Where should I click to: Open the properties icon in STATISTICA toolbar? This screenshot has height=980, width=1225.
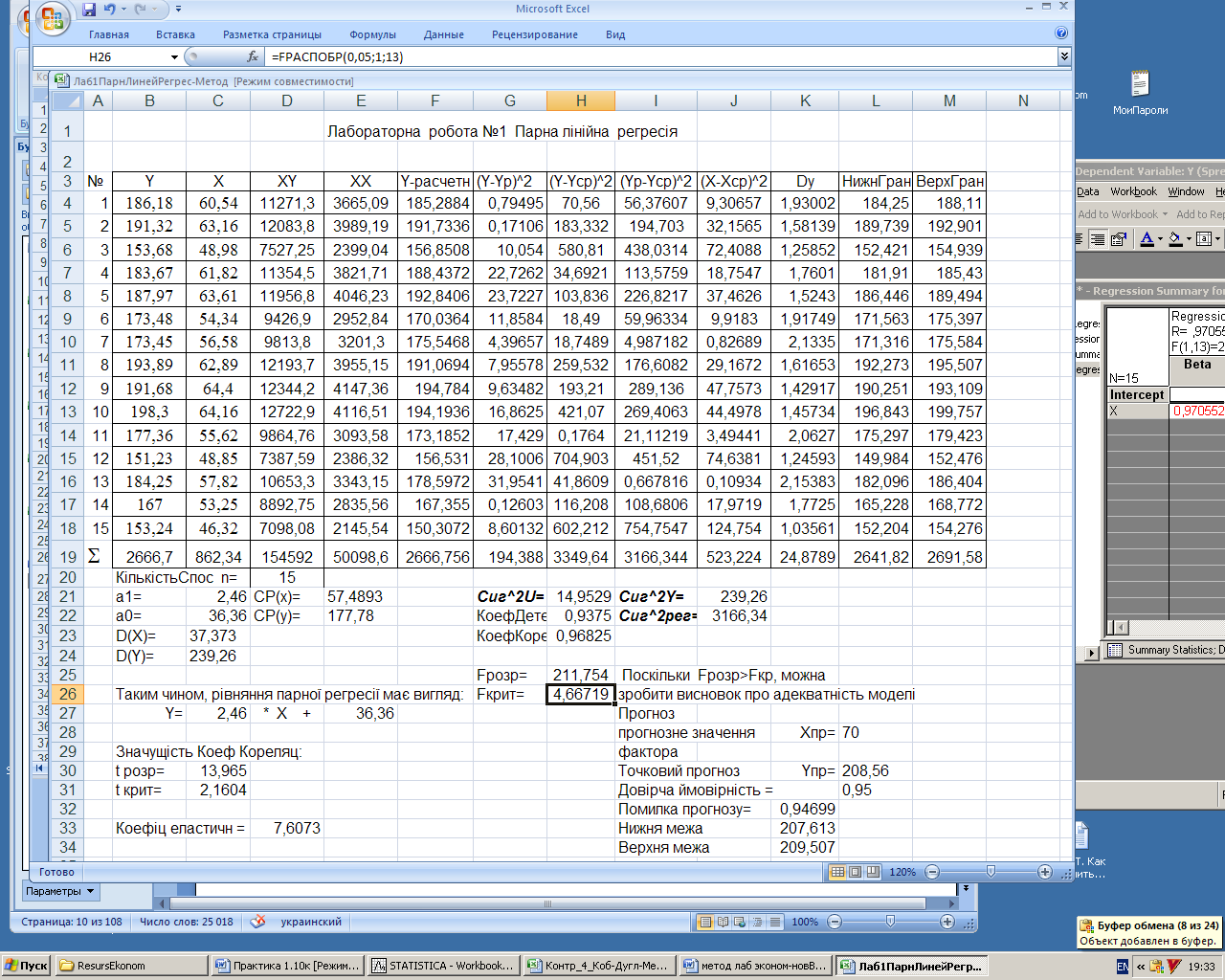pos(1118,238)
